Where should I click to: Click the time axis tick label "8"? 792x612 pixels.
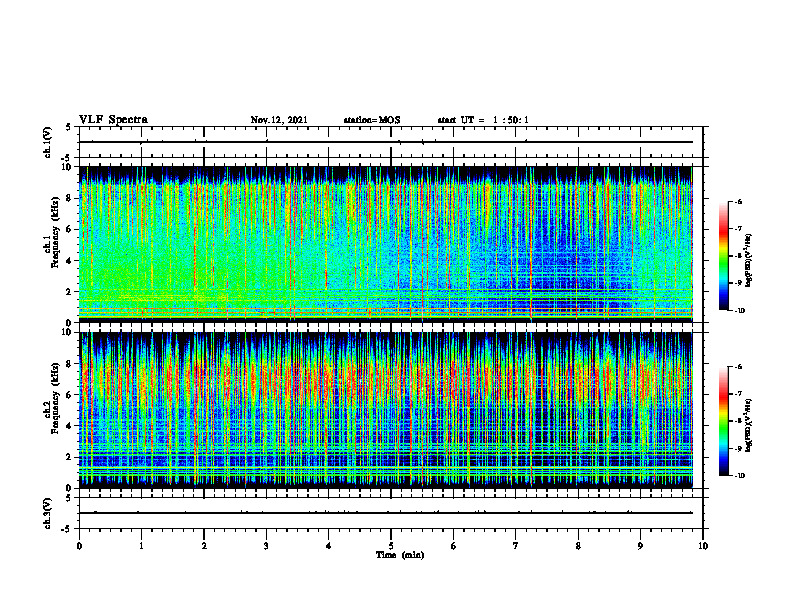(578, 546)
